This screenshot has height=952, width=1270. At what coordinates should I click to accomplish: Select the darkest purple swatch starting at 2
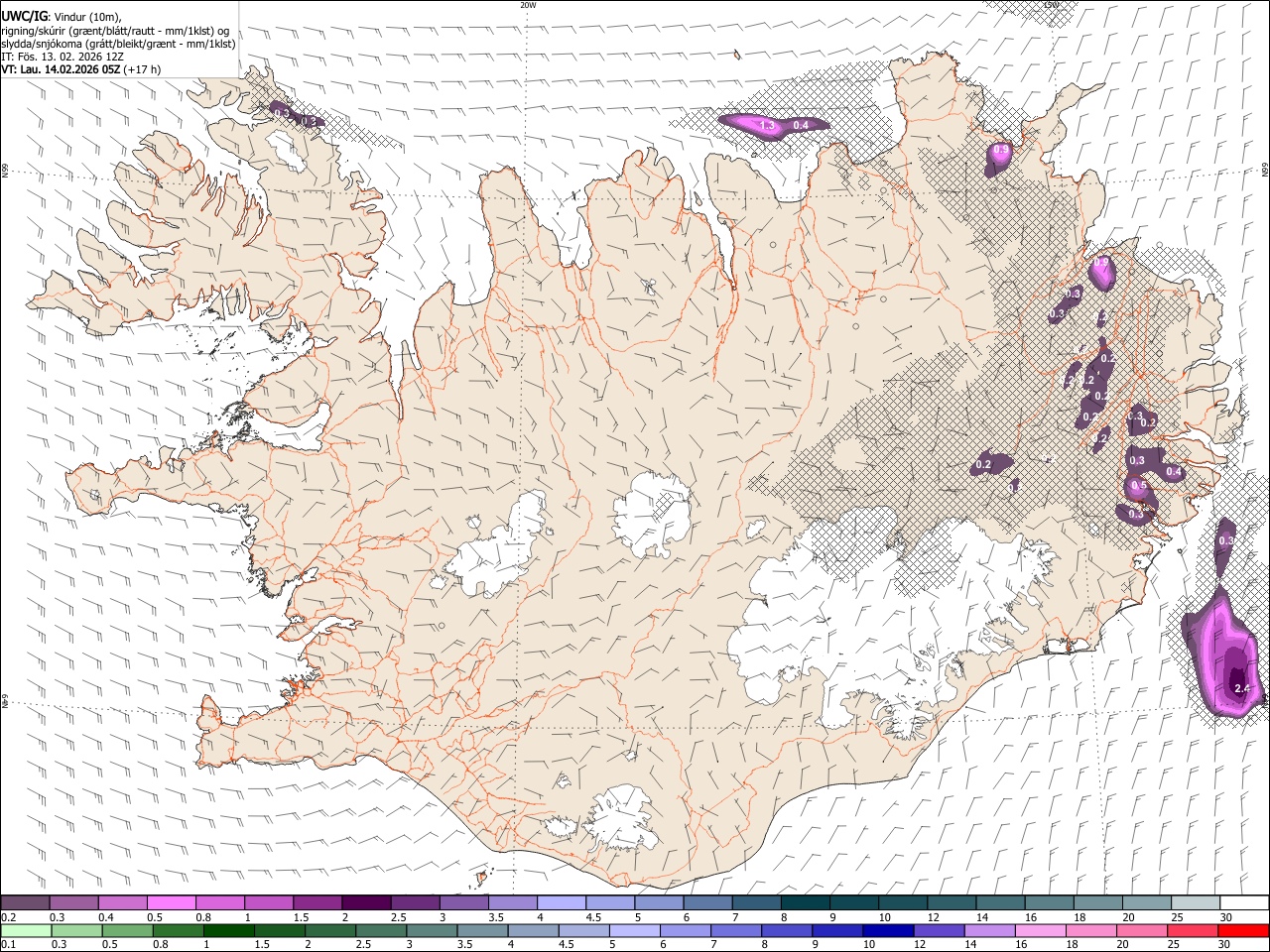[x=366, y=902]
